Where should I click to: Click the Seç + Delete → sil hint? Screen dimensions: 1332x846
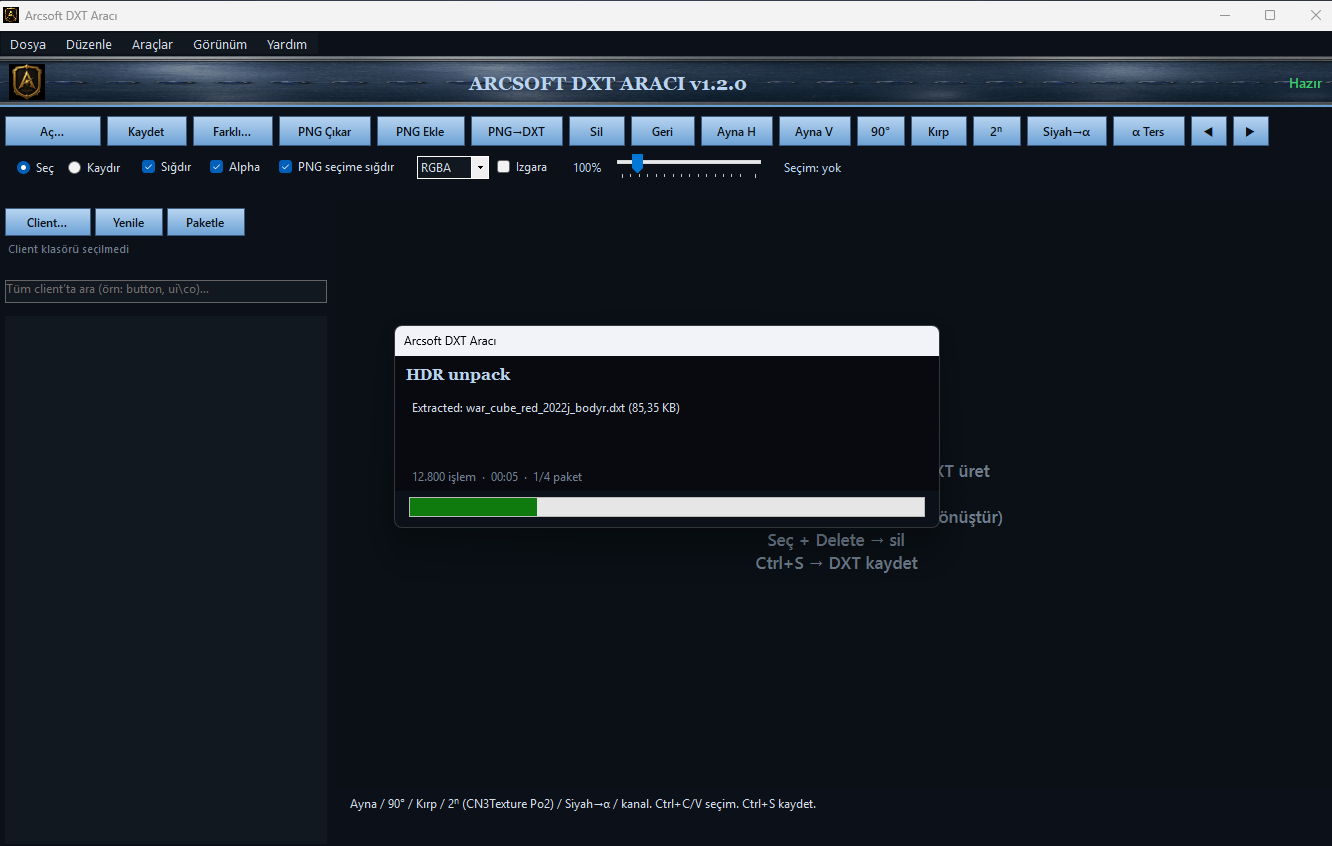(836, 540)
